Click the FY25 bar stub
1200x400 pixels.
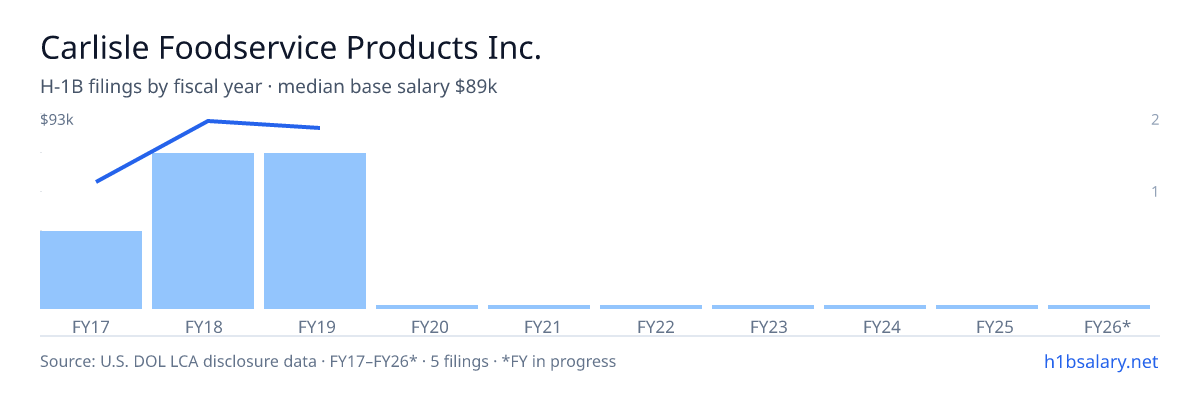[x=987, y=307]
